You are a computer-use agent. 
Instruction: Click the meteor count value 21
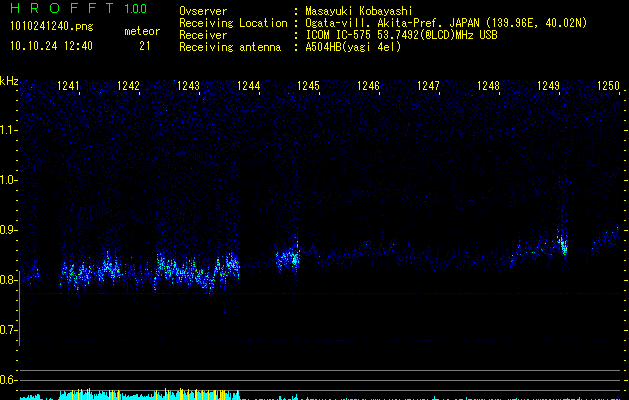click(145, 46)
